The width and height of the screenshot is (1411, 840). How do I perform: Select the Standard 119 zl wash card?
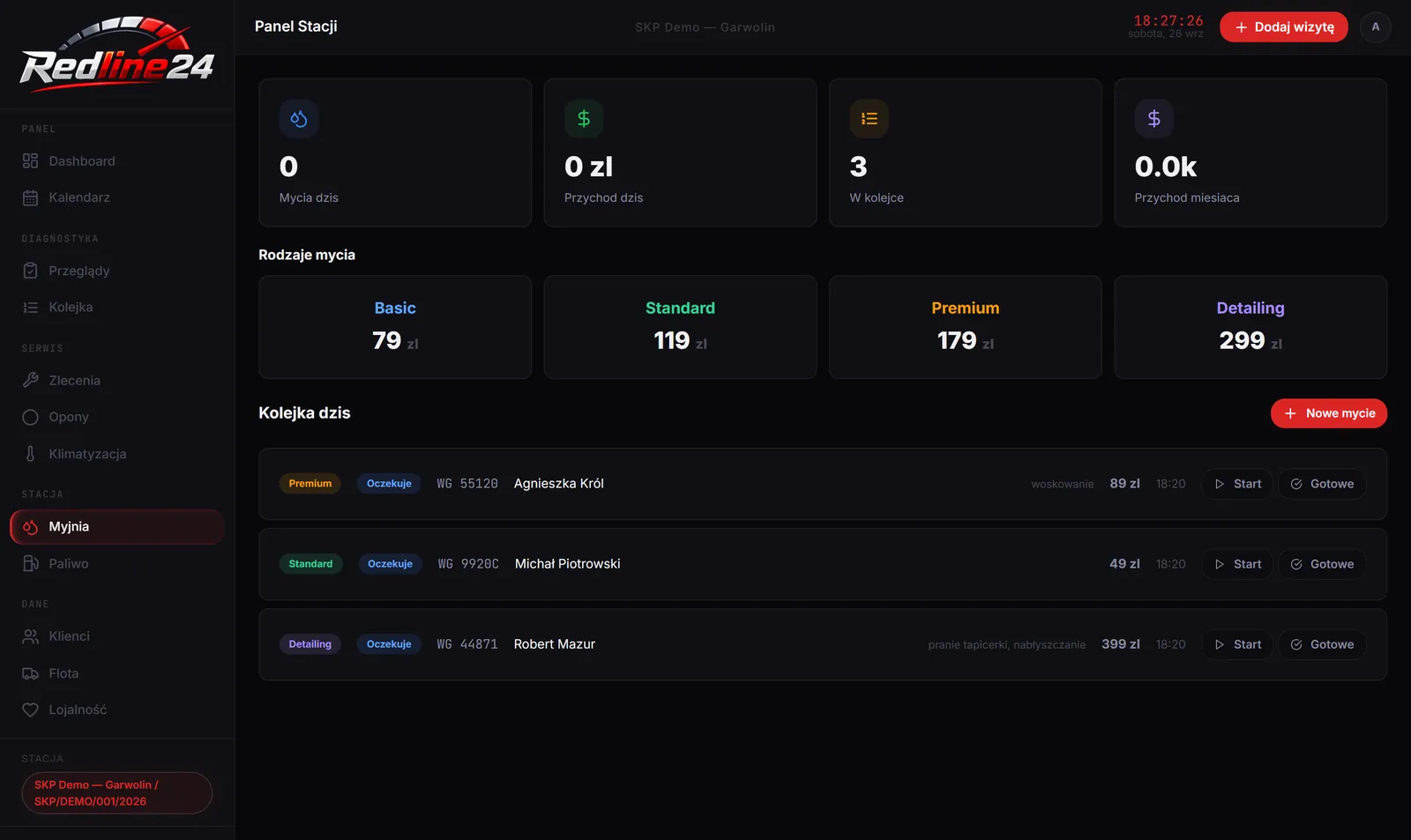[x=680, y=327]
